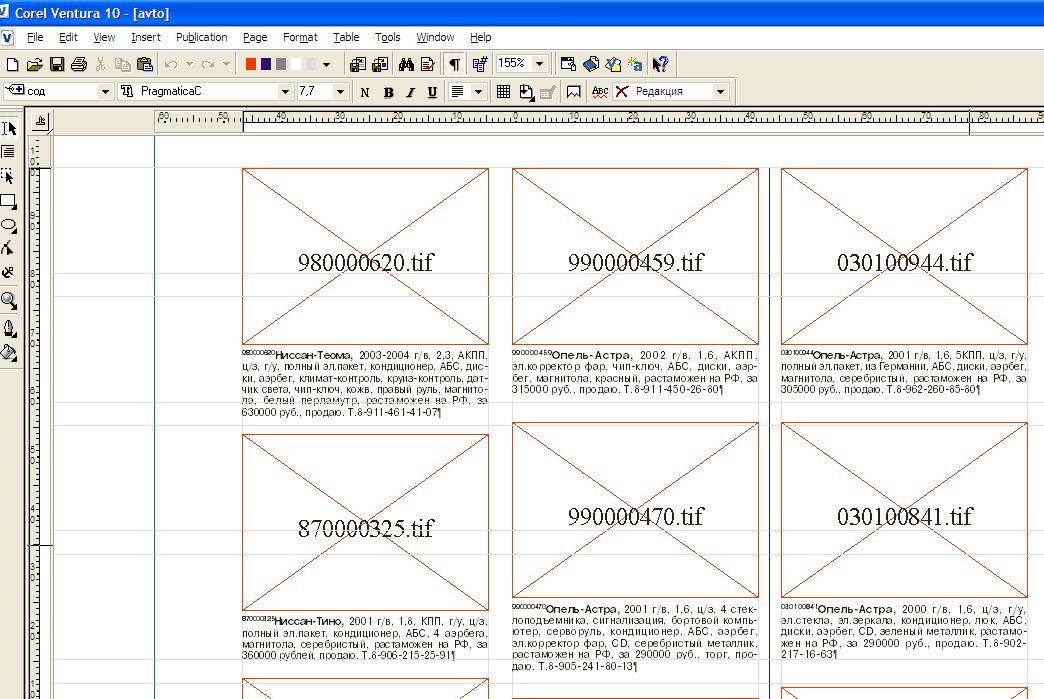Select the paragraph text lines tool
This screenshot has width=1044, height=699.
8,152
